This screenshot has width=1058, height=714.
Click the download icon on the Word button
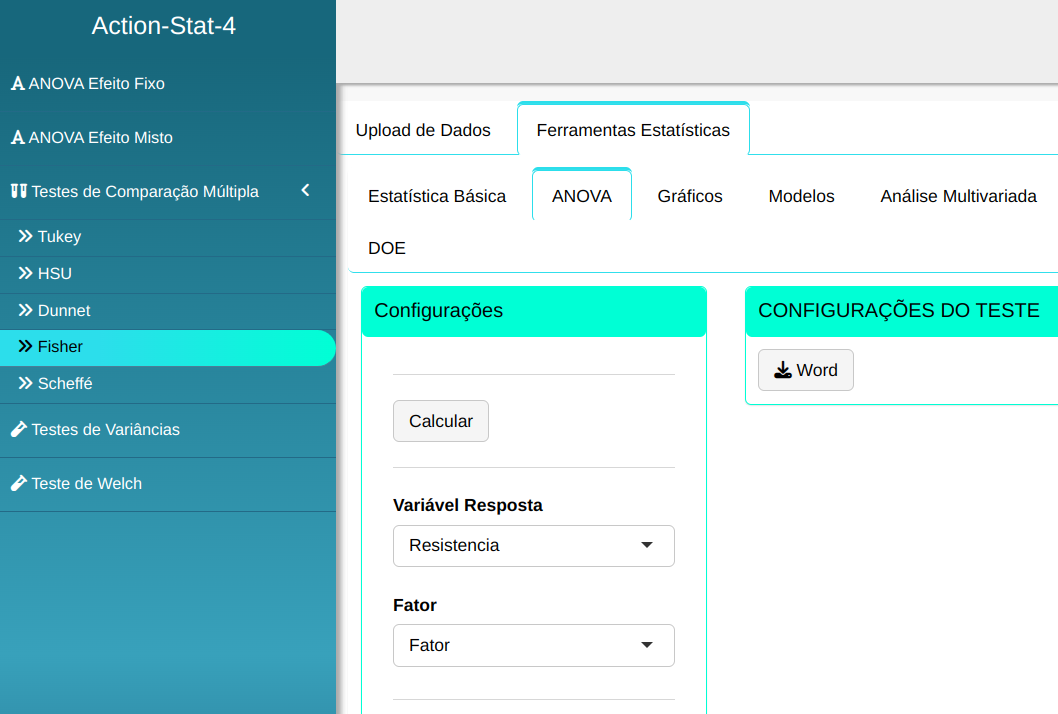coord(783,371)
